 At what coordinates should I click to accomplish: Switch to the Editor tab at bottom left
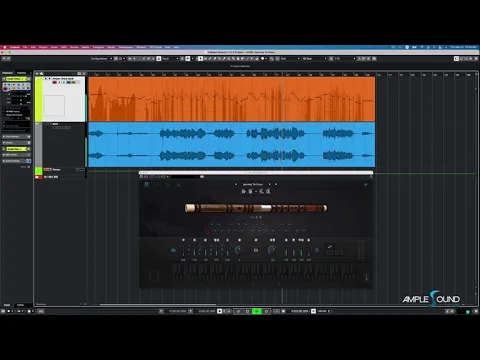[x=21, y=305]
